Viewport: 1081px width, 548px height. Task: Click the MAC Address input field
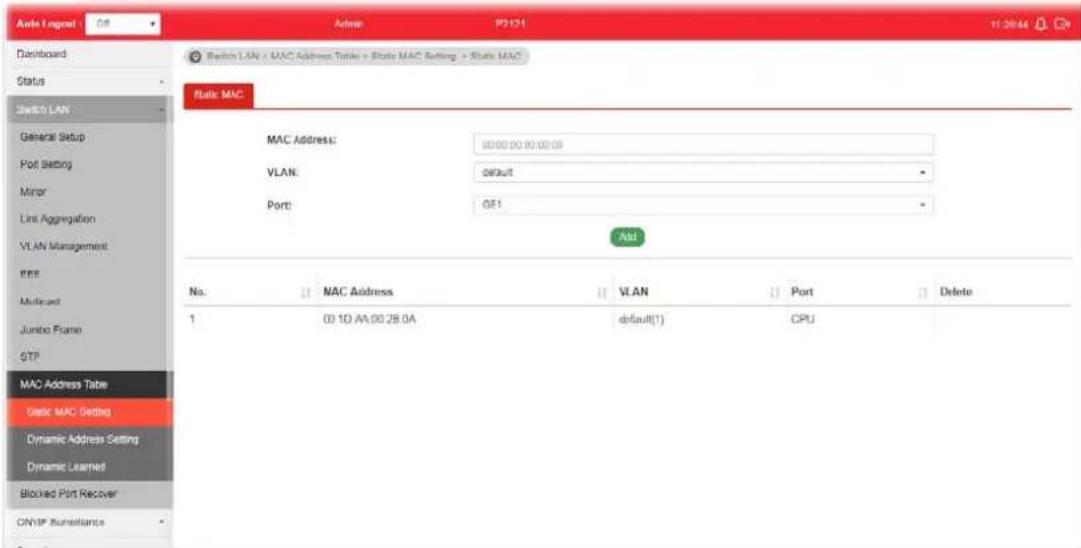[x=703, y=144]
